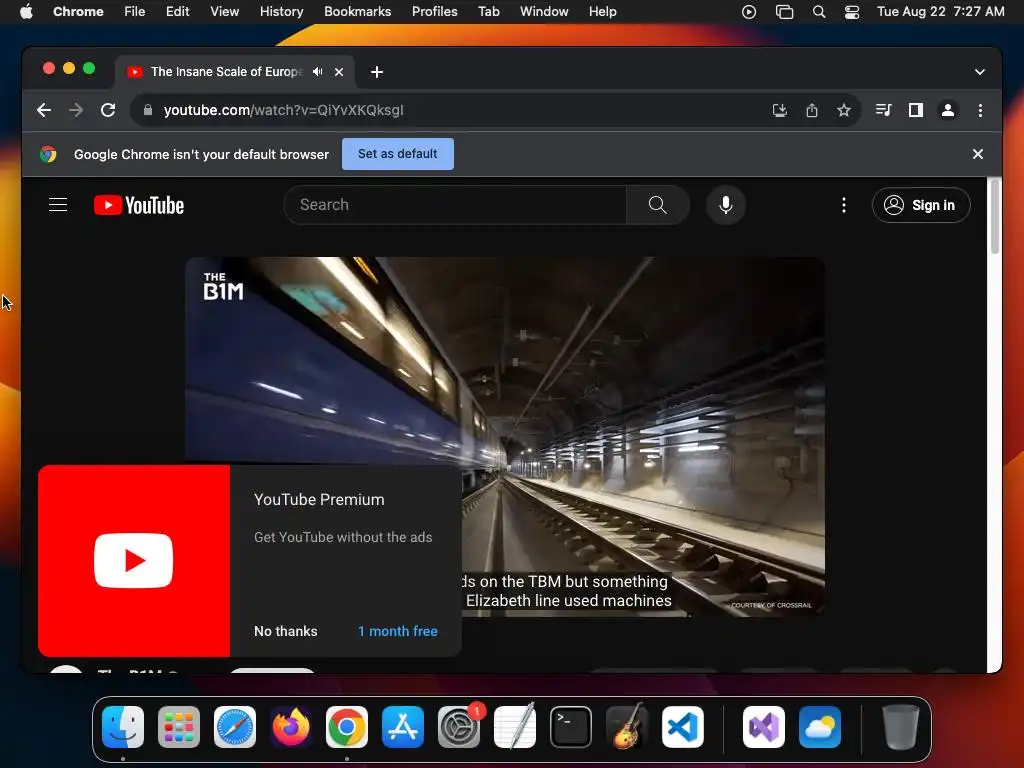Reload the YouTube page
1024x768 pixels.
108,110
